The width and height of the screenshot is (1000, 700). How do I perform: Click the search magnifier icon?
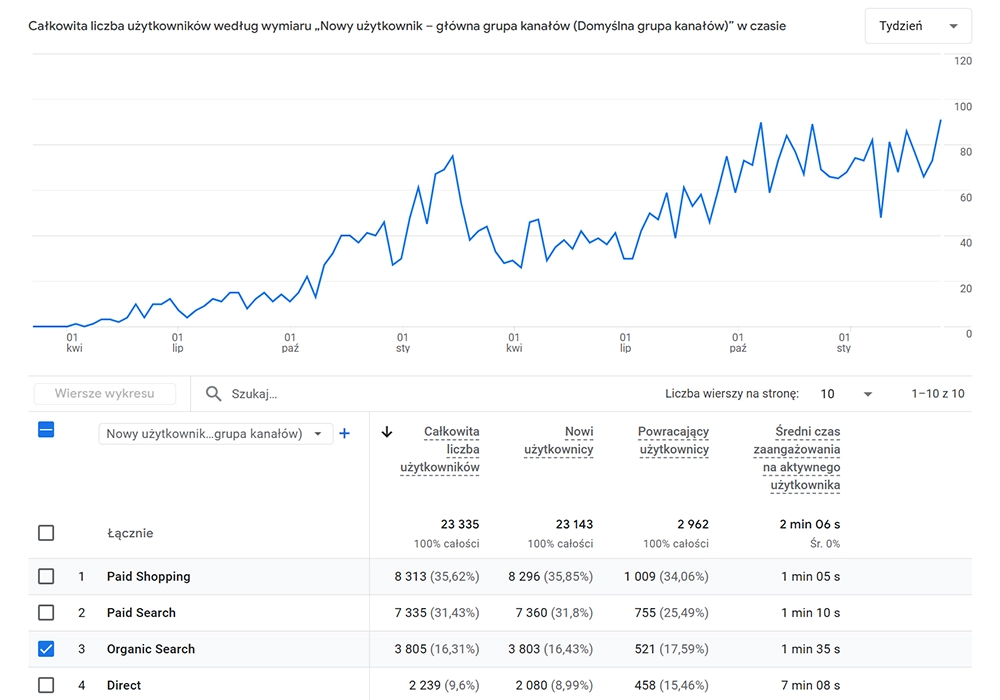point(213,393)
